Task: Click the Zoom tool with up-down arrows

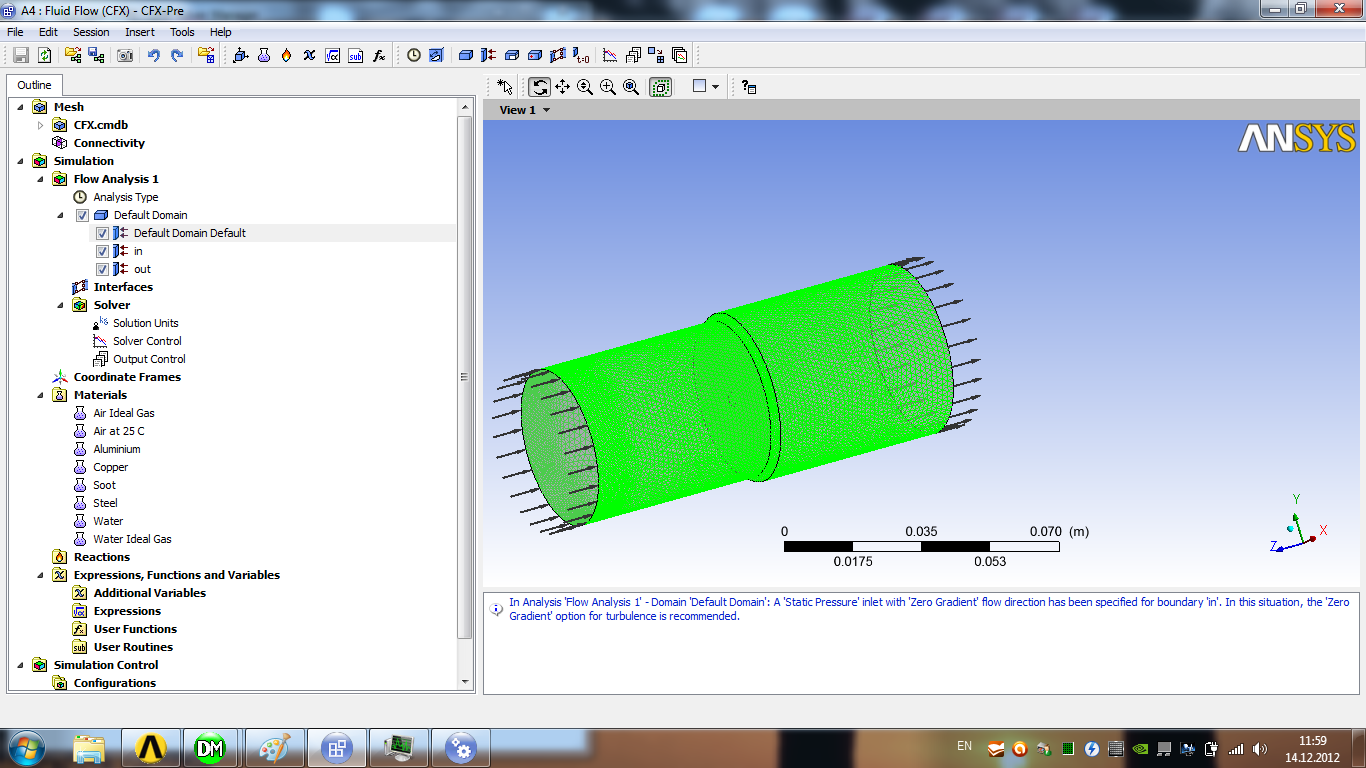Action: click(x=585, y=87)
